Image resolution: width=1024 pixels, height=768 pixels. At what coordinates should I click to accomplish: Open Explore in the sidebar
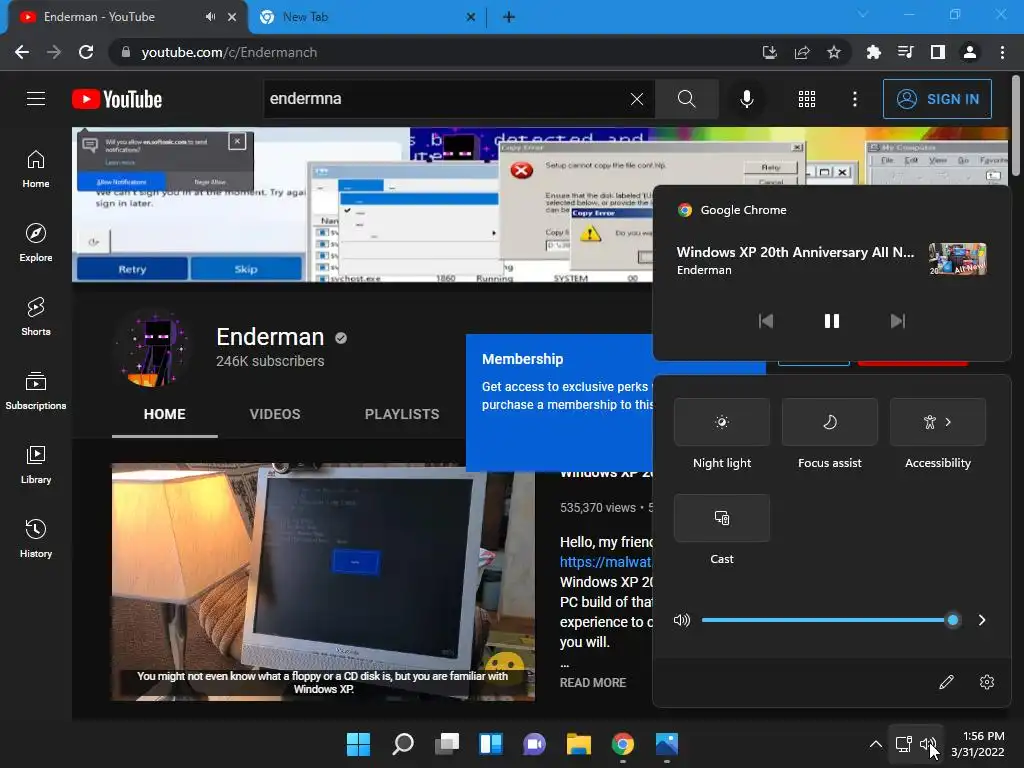click(x=36, y=243)
